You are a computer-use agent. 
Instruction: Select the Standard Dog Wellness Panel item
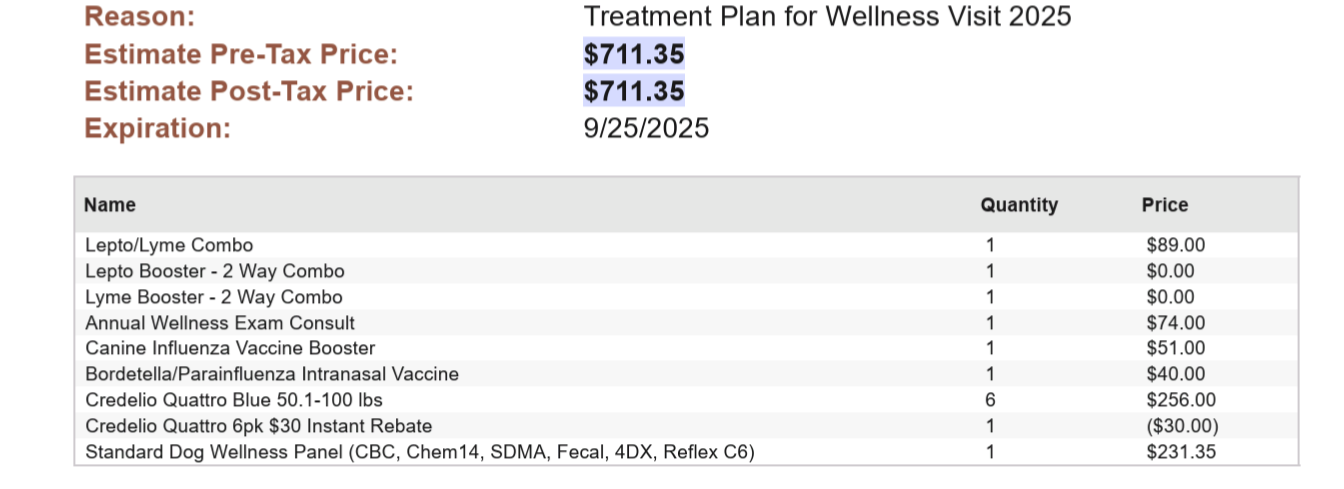point(420,452)
